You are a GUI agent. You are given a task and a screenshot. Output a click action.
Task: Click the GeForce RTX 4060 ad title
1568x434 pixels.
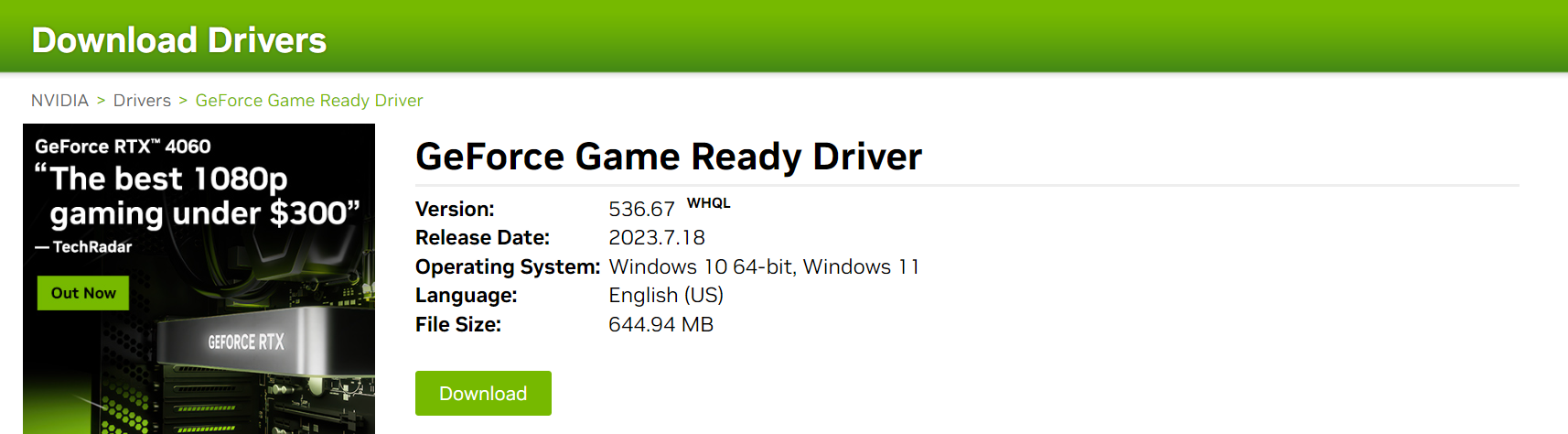pos(123,146)
